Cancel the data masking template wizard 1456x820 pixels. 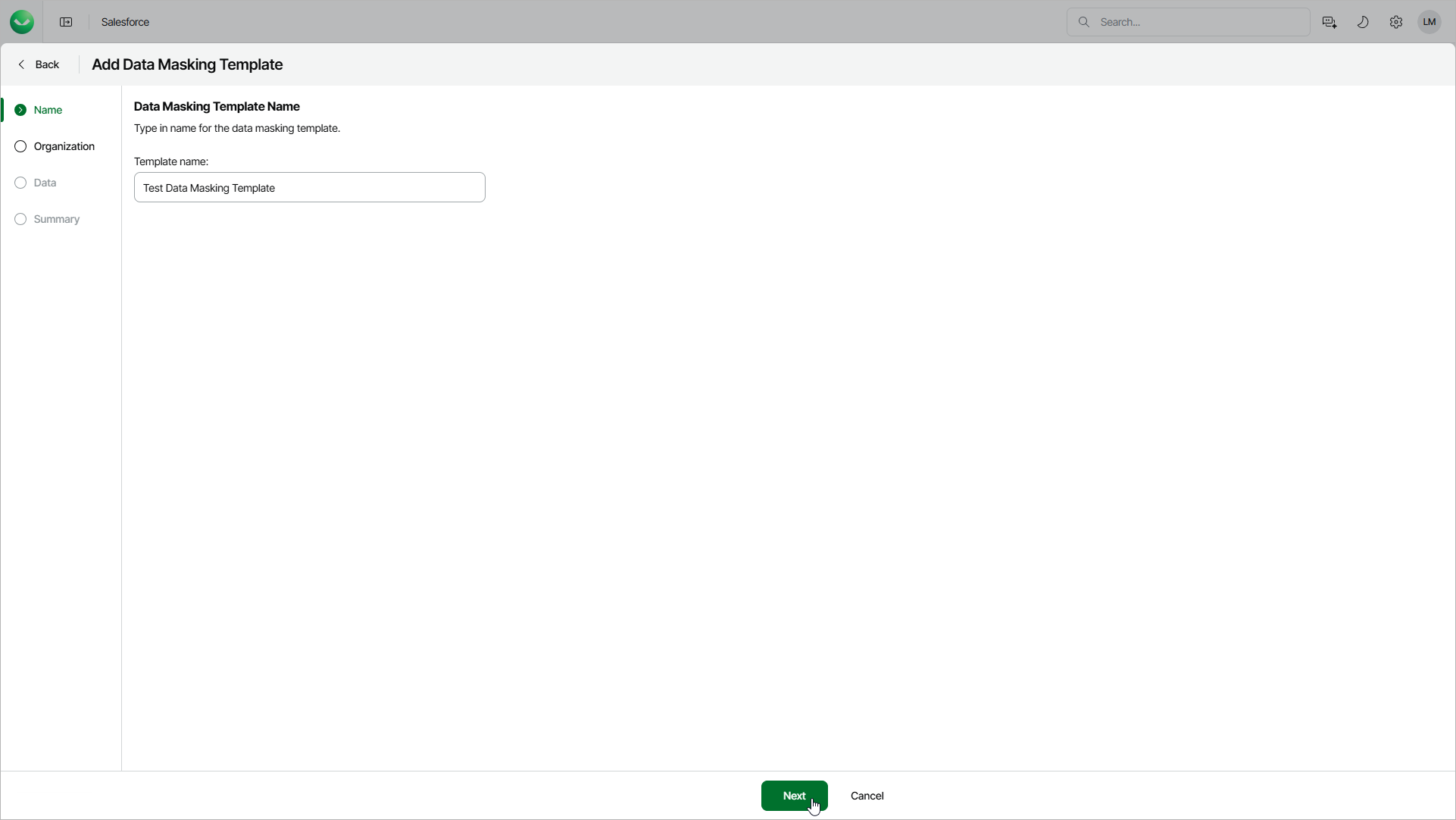click(867, 796)
